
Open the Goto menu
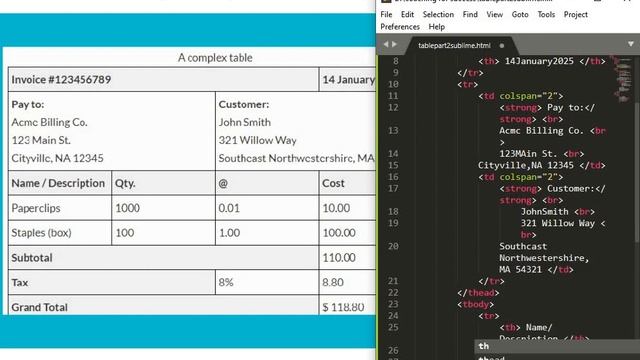click(520, 14)
